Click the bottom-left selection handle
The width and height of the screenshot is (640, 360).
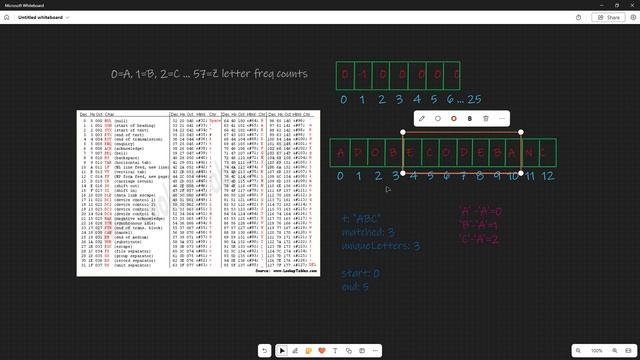click(x=403, y=173)
